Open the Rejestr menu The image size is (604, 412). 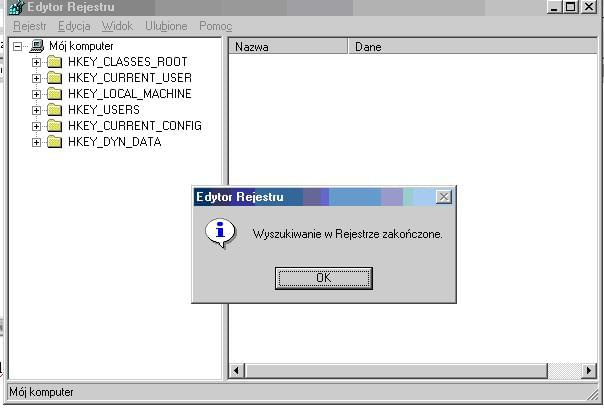(29, 26)
